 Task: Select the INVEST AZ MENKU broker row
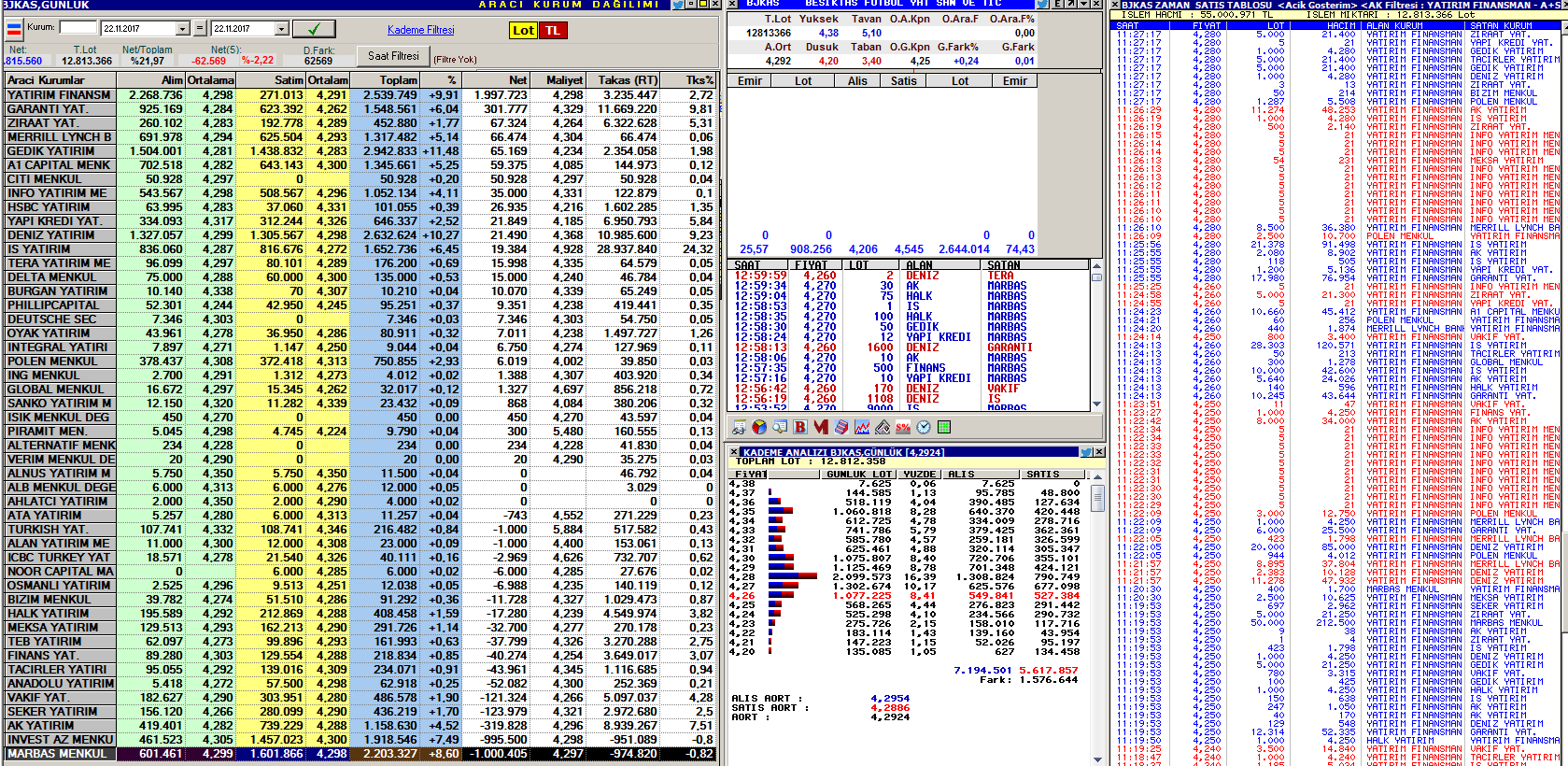(360, 739)
